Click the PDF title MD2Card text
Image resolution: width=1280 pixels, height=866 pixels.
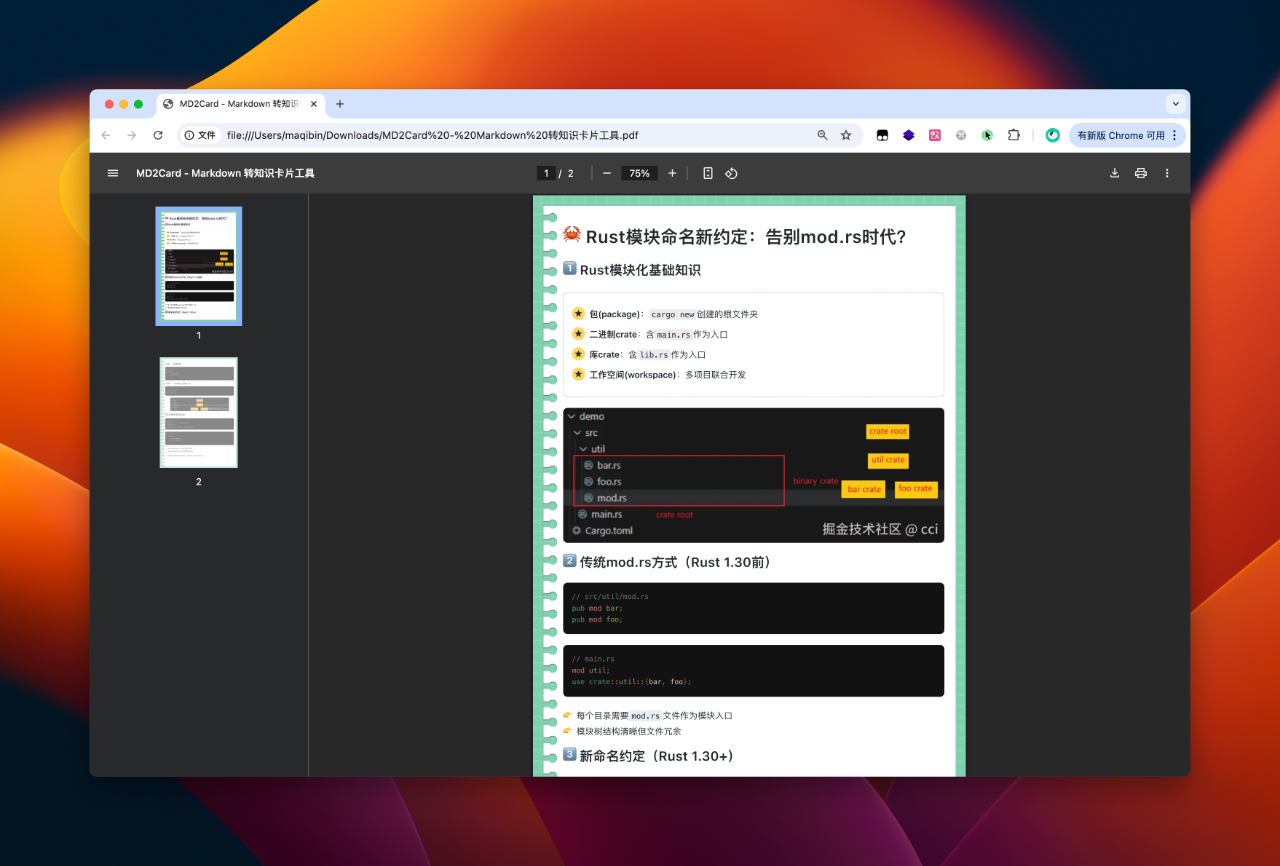(225, 173)
